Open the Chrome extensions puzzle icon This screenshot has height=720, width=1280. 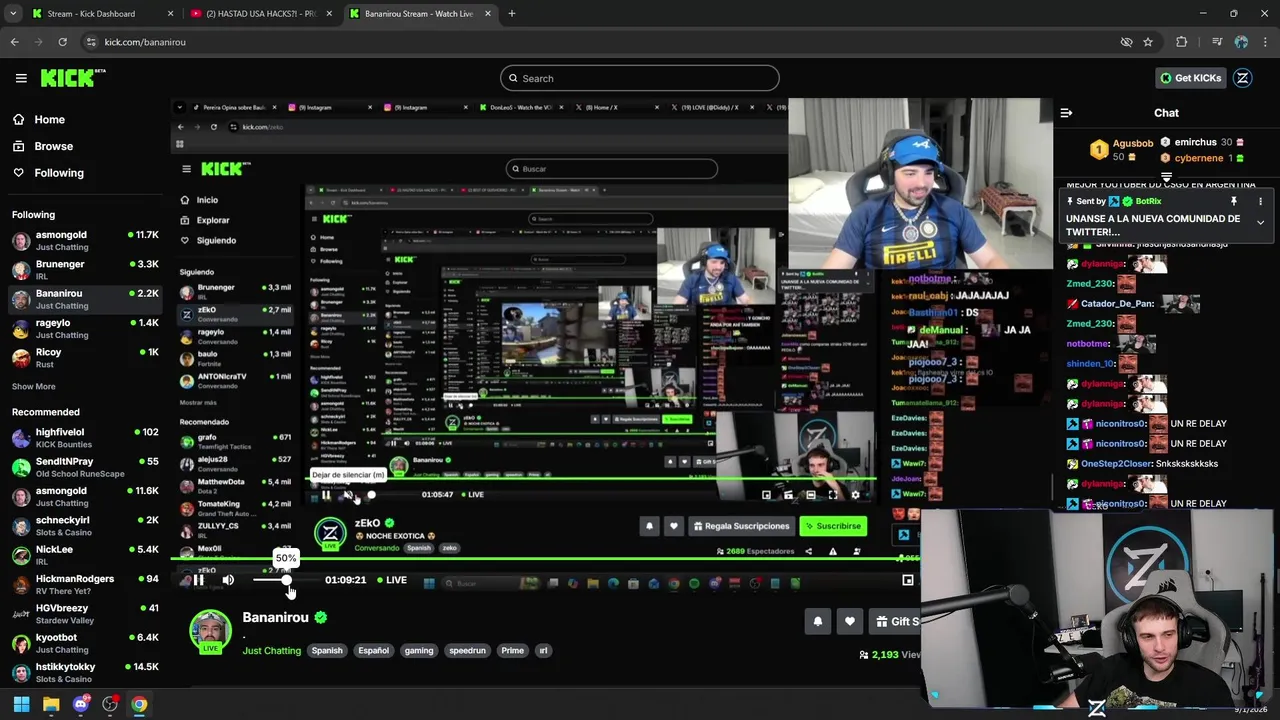coord(1182,42)
